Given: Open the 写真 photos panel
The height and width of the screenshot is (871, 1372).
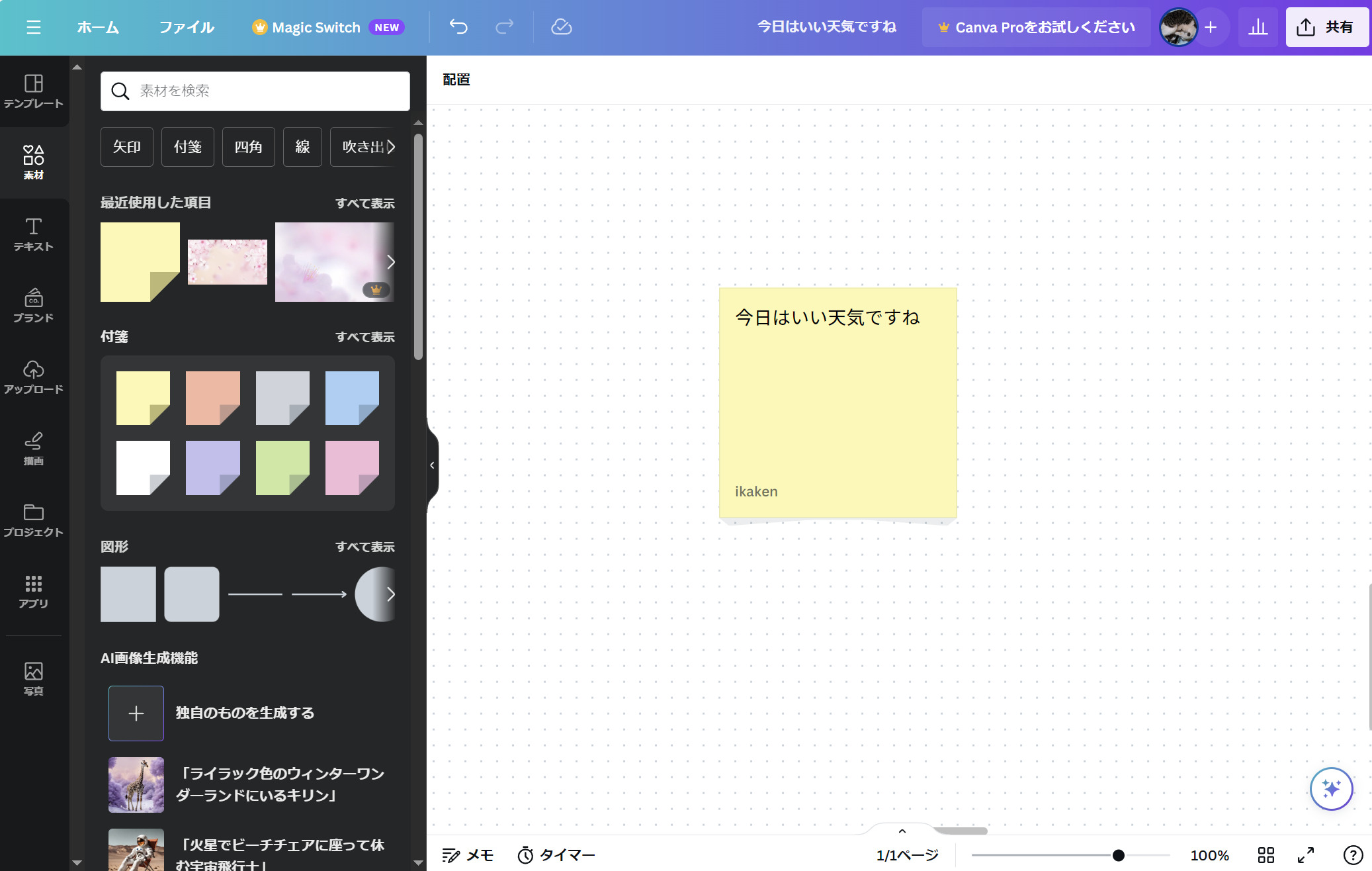Looking at the screenshot, I should pos(34,679).
